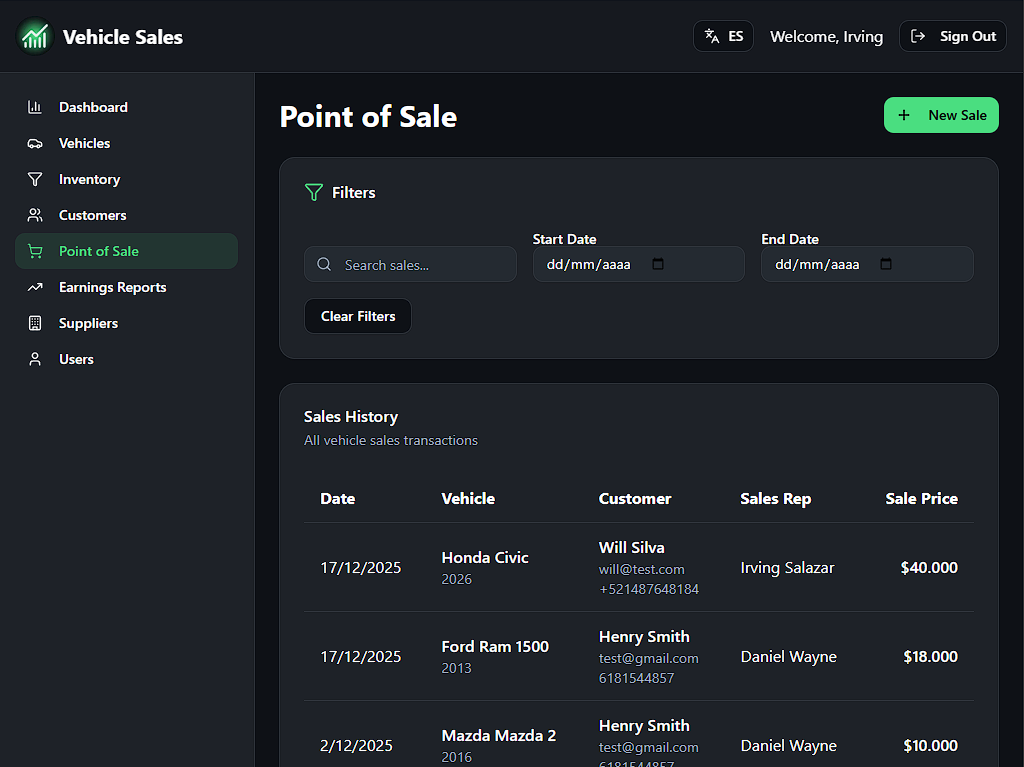
Task: Click the magnifier icon in search box
Action: (x=324, y=264)
